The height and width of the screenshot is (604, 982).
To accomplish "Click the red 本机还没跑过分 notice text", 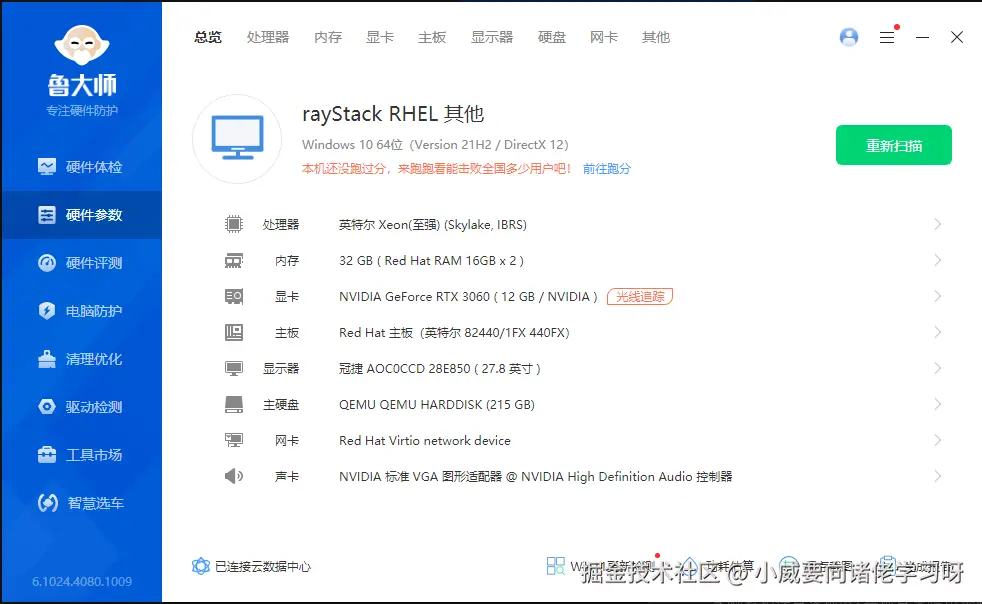I will [437, 169].
